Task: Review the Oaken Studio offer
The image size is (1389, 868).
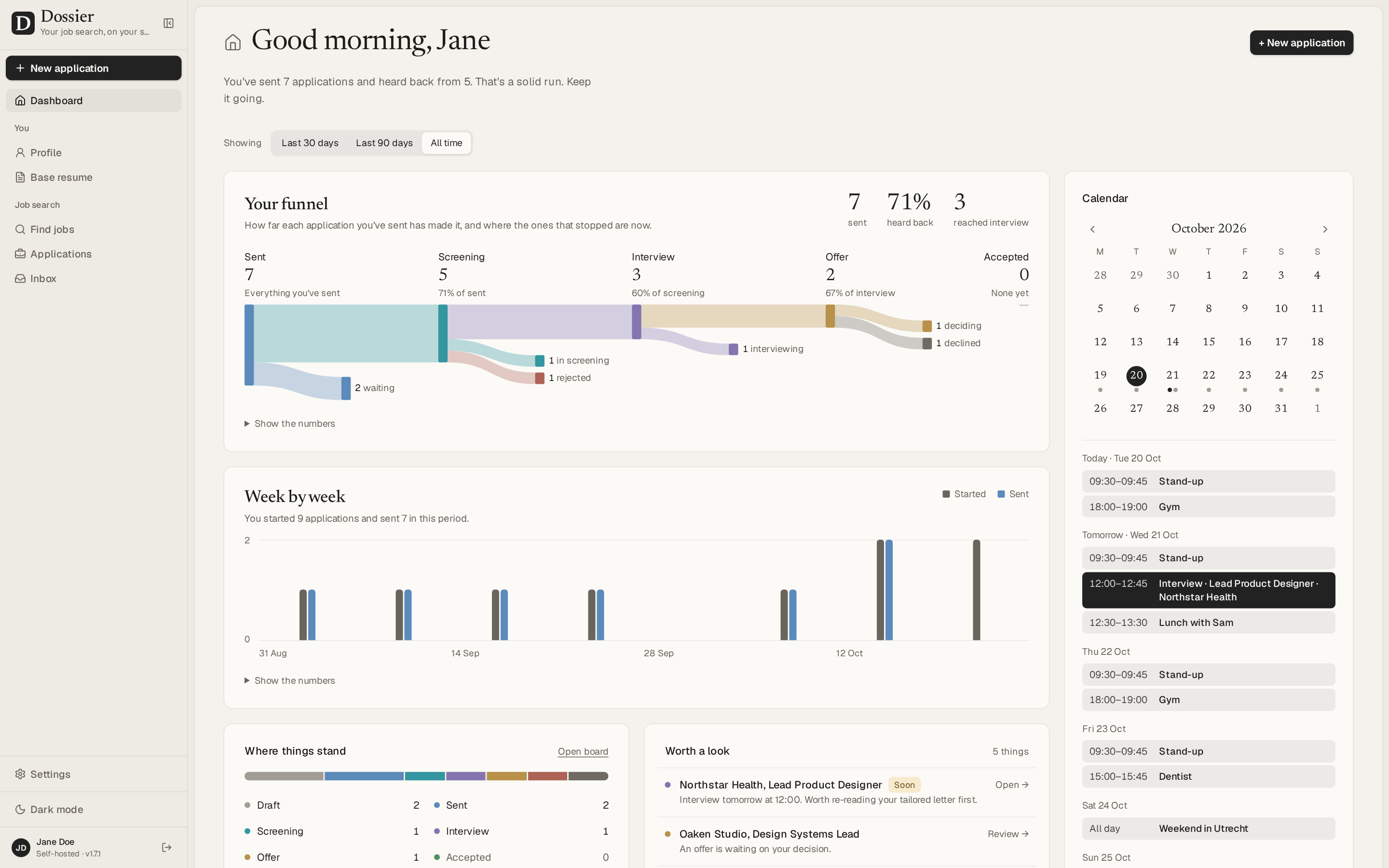Action: 1008,834
